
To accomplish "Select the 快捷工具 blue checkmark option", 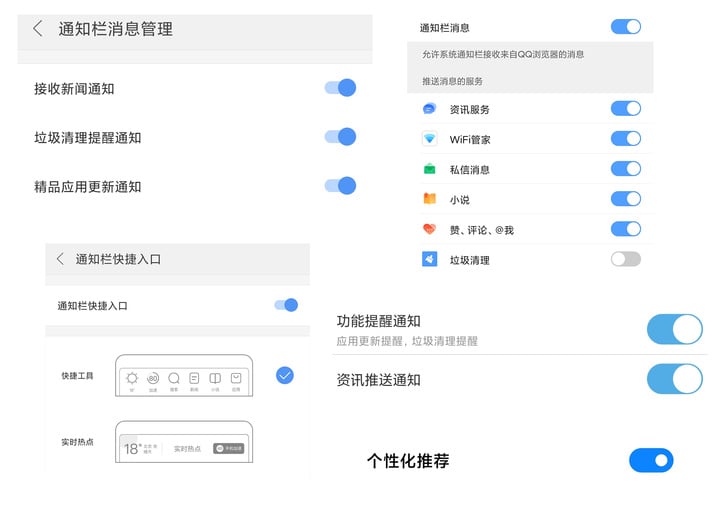I will coord(285,376).
